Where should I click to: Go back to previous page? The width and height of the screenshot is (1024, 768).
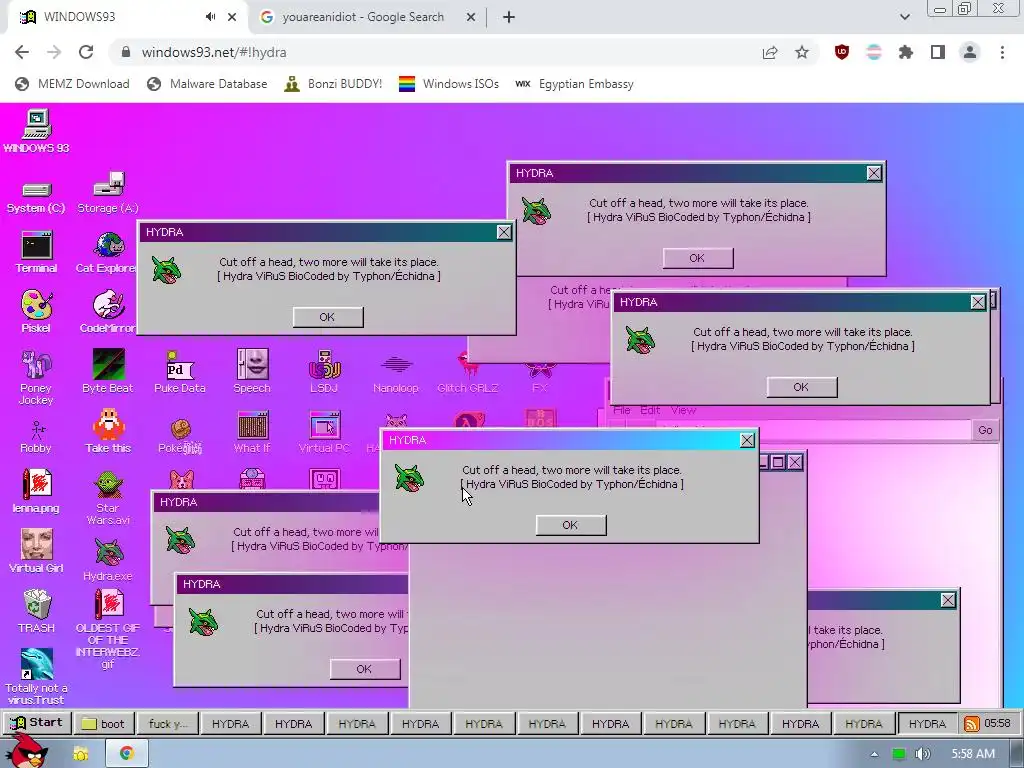(22, 52)
